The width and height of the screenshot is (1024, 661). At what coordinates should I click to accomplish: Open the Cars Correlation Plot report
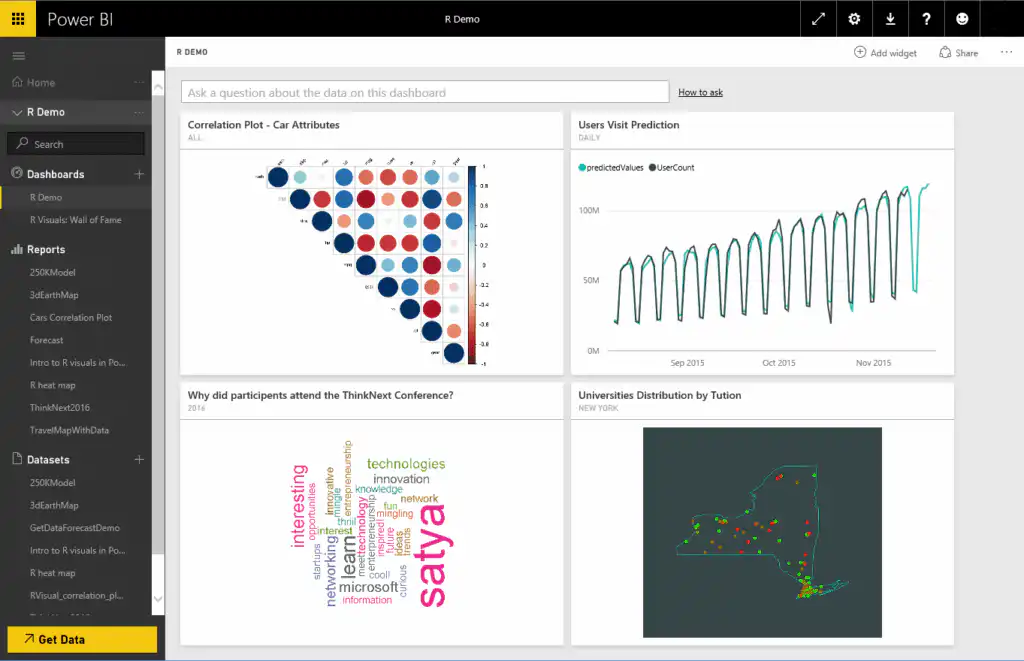pos(71,318)
